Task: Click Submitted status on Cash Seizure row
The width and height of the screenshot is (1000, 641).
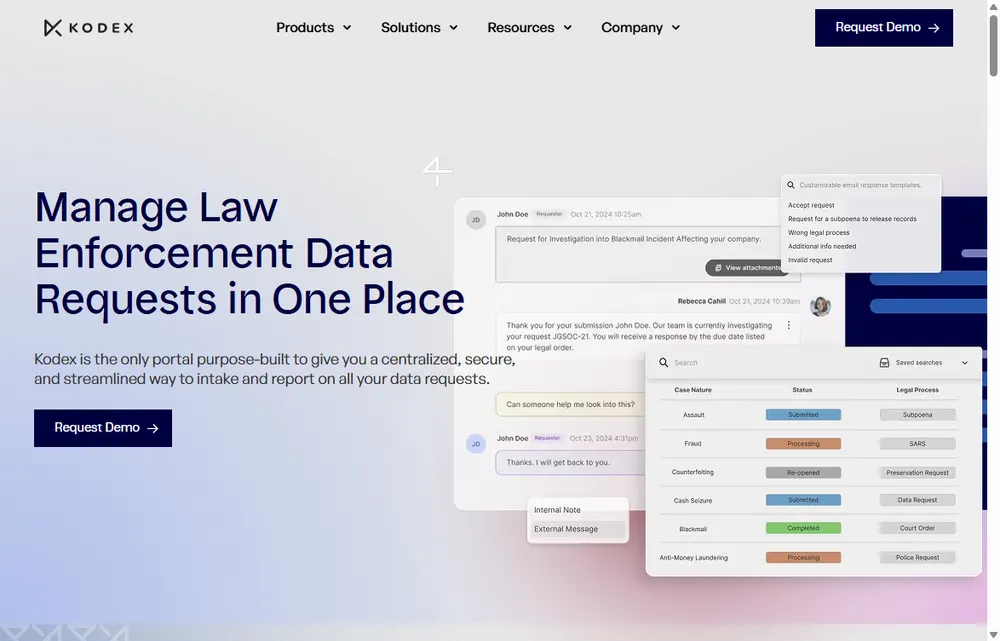Action: point(803,500)
